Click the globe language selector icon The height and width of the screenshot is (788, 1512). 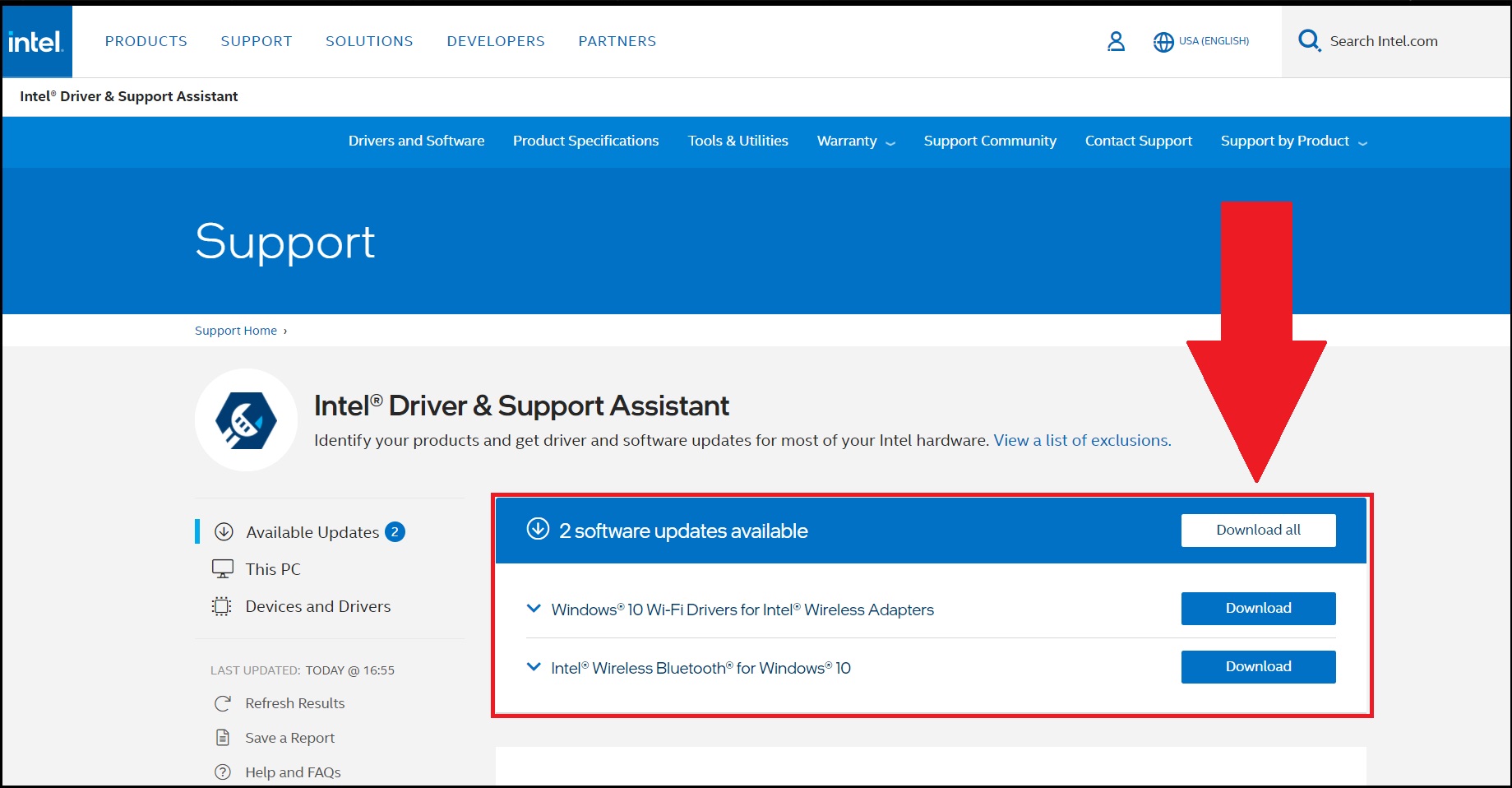(x=1163, y=42)
